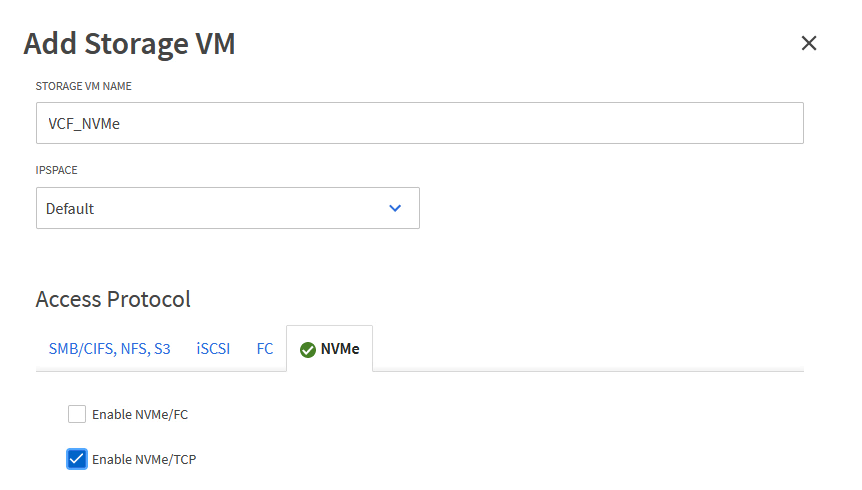The image size is (862, 490).
Task: Click the IPspace dropdown chevron arrow
Action: tap(395, 208)
